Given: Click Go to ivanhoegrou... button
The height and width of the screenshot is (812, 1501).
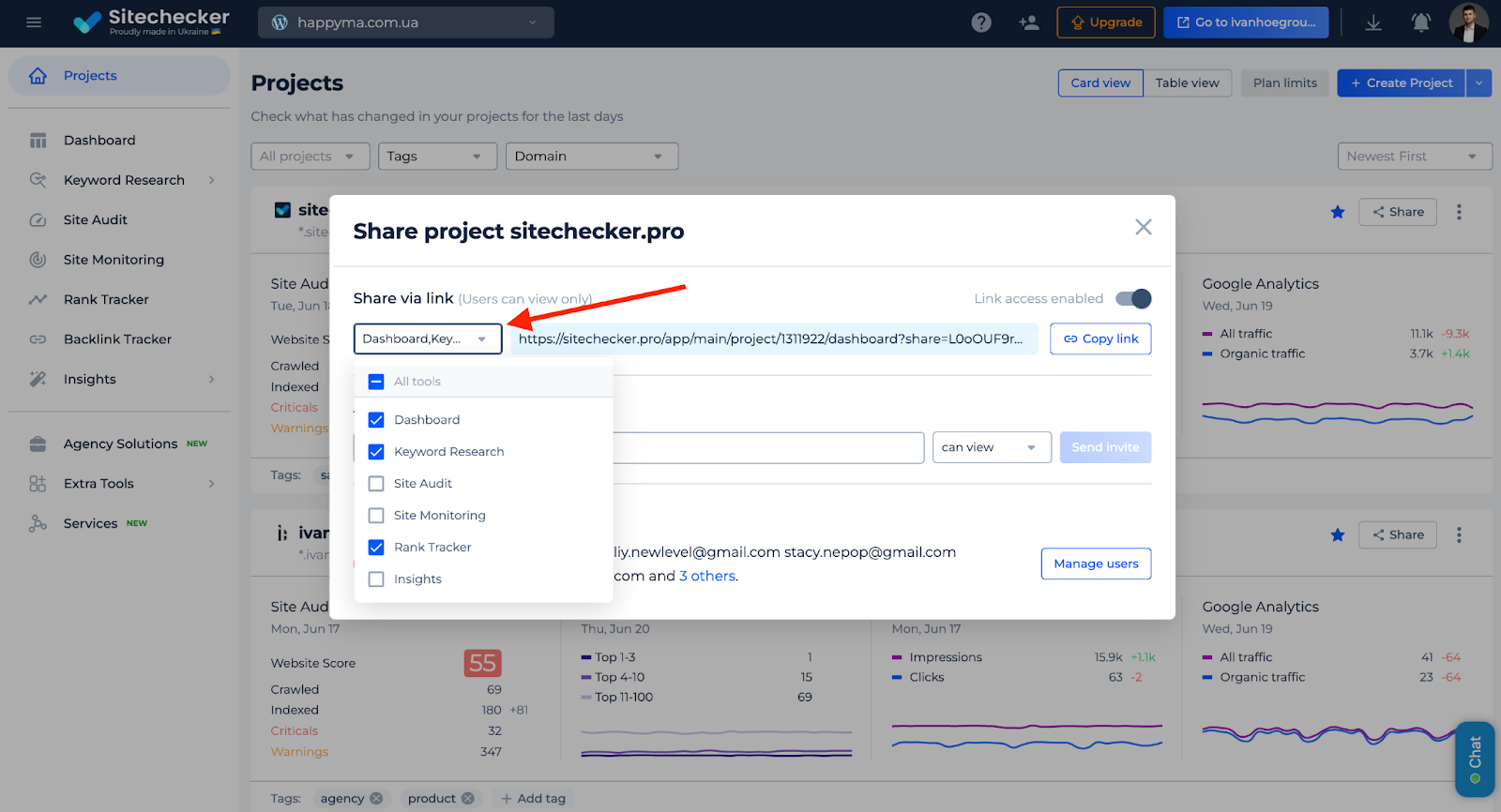Looking at the screenshot, I should (x=1246, y=23).
